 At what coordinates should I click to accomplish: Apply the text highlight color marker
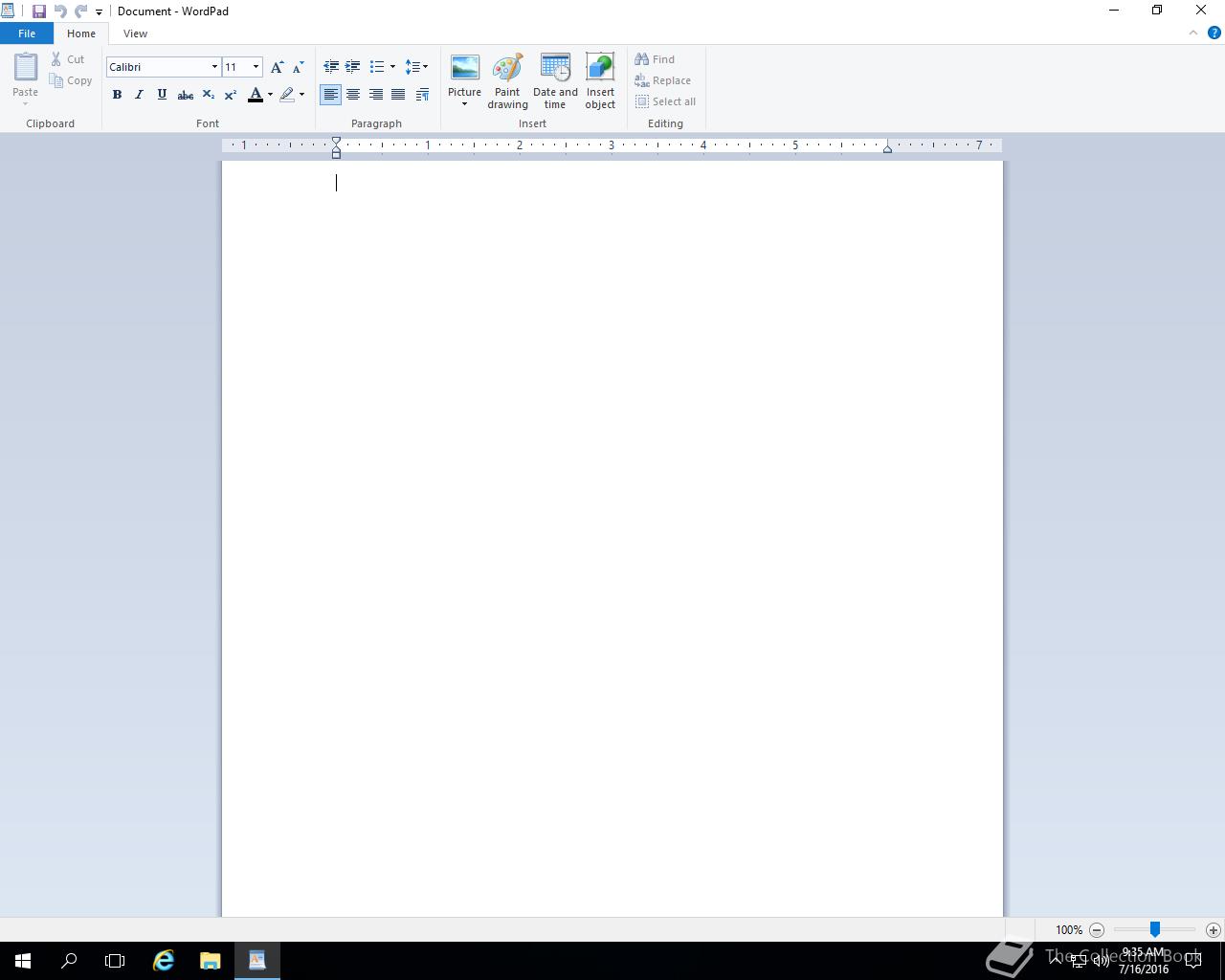287,95
